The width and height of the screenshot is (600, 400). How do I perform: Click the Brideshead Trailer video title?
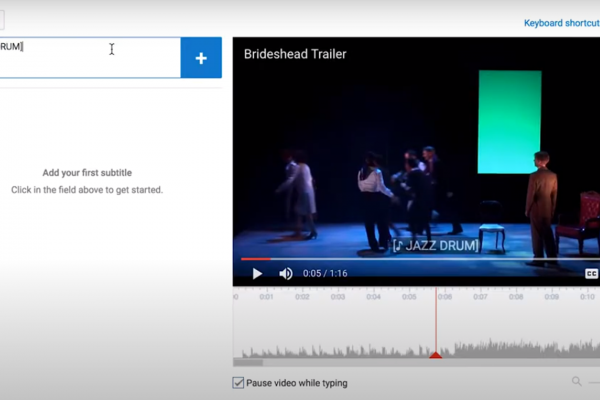point(295,54)
